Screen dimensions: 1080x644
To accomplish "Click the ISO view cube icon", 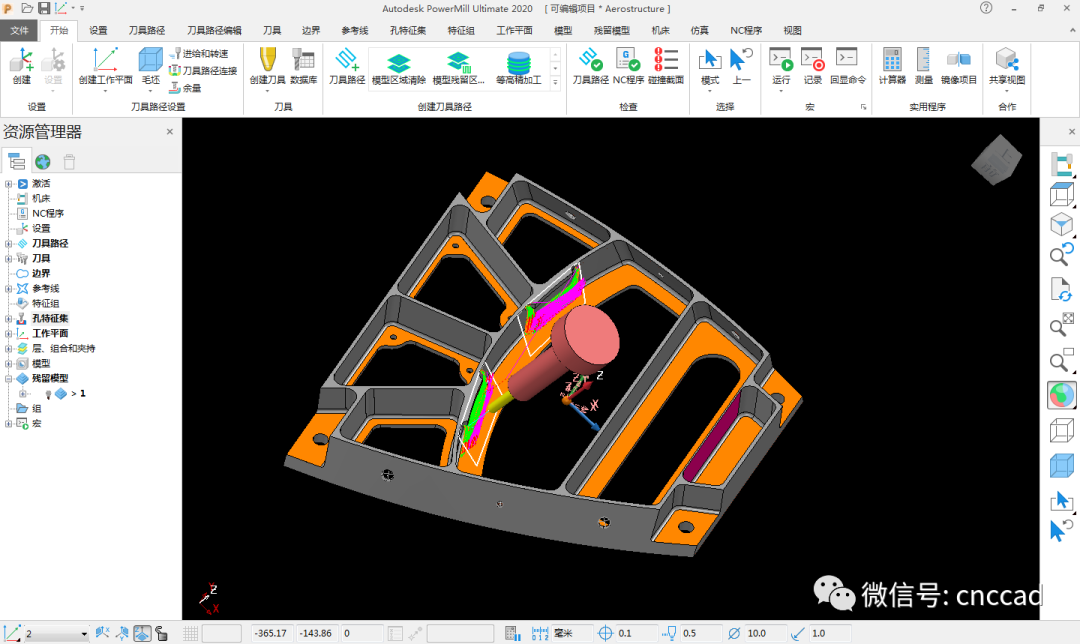I will 1061,224.
